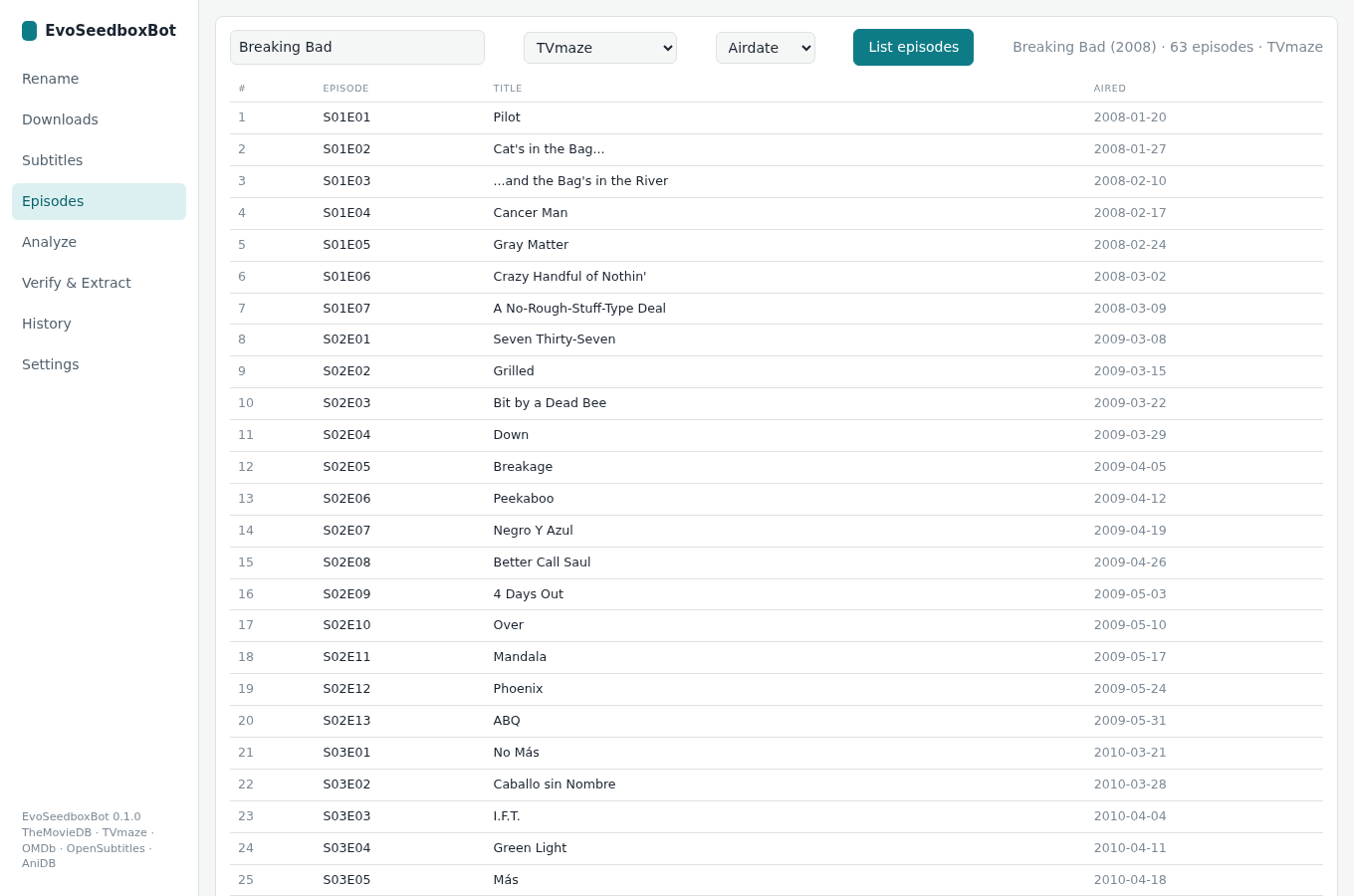Click episode code S02E01
Viewport: 1354px width, 896px height.
click(x=346, y=339)
